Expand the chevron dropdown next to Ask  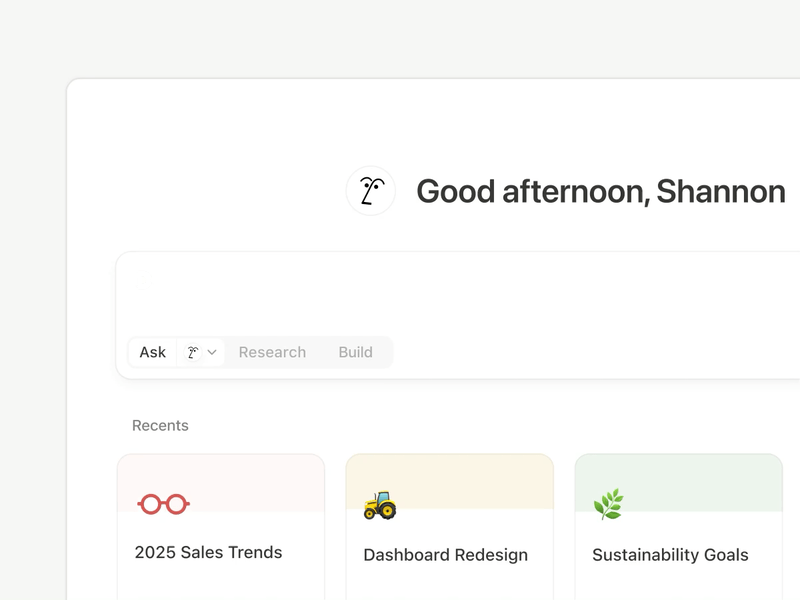pos(212,352)
